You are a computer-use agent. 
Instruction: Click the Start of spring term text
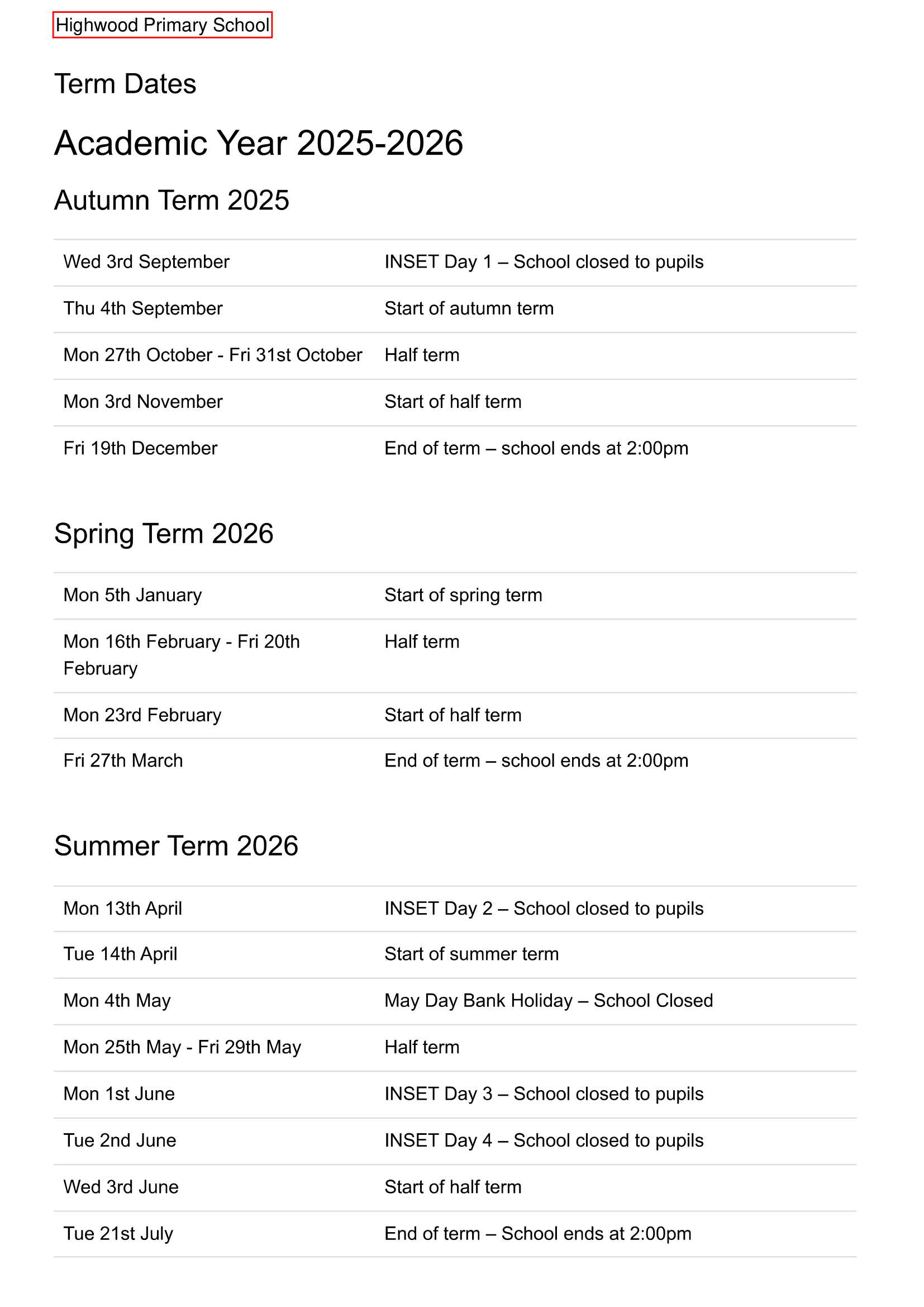463,596
